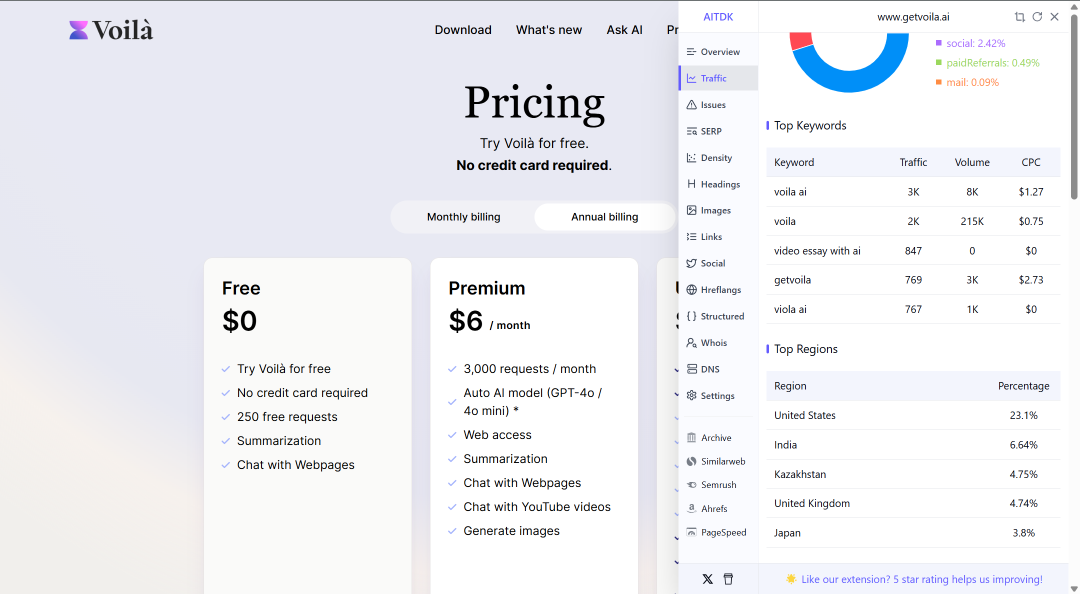Open the Issues section
Image resolution: width=1080 pixels, height=594 pixels.
pos(718,105)
